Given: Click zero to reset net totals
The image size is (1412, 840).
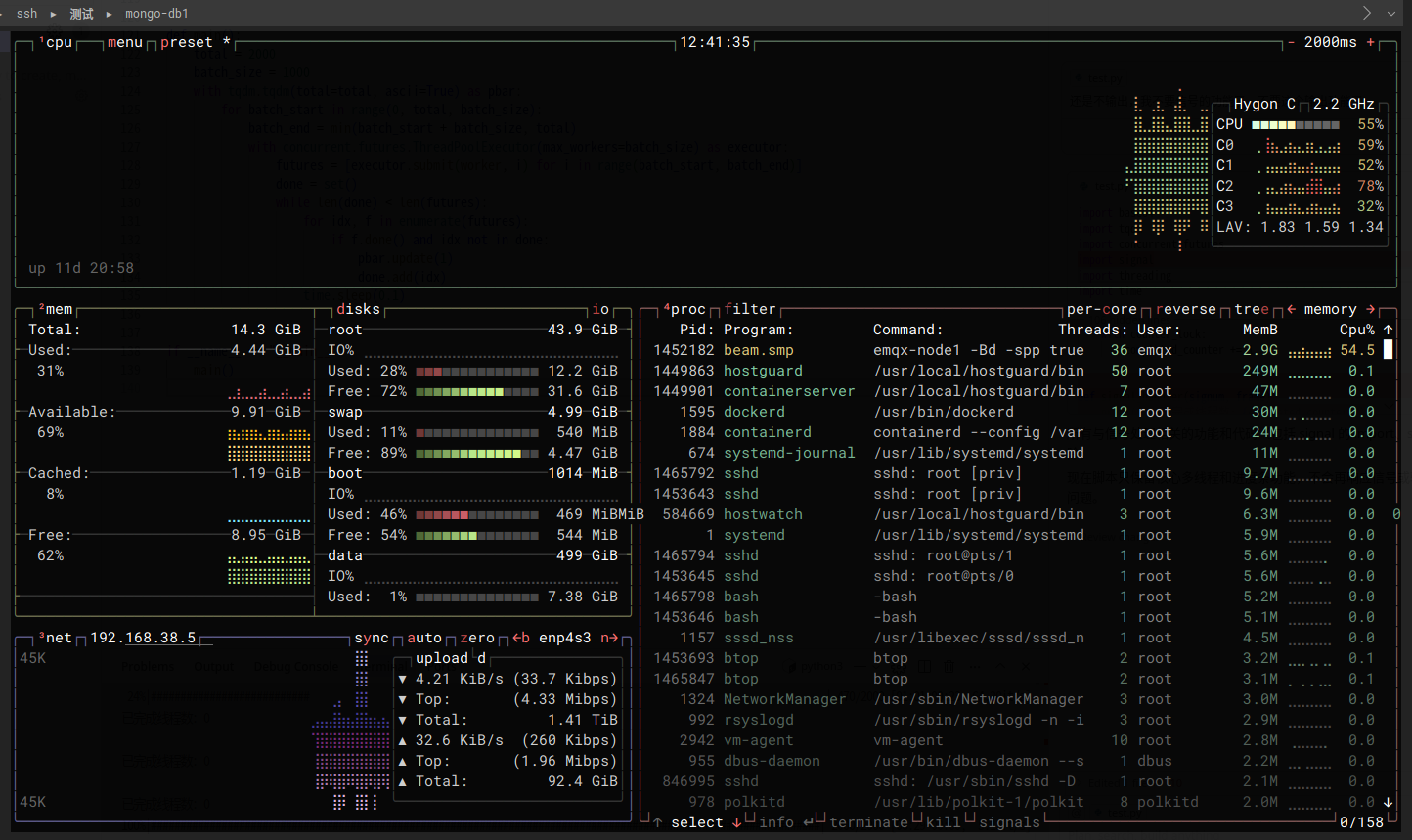Looking at the screenshot, I should (x=477, y=638).
